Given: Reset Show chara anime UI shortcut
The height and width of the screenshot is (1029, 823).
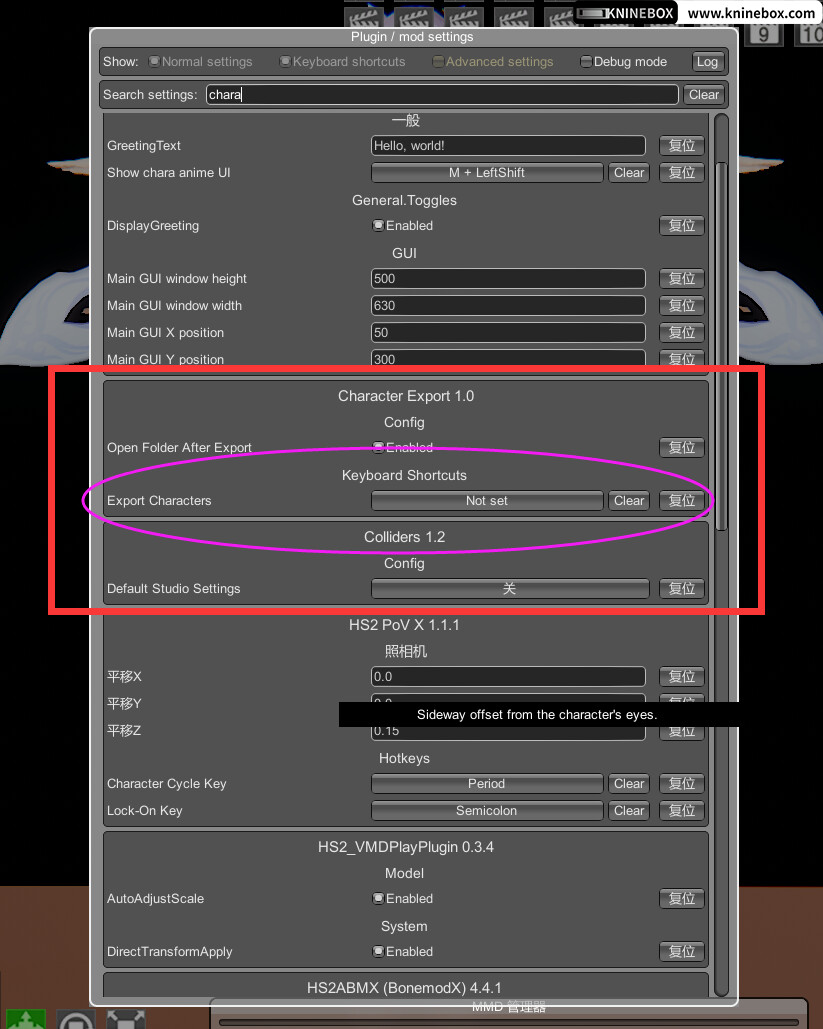Looking at the screenshot, I should pyautogui.click(x=682, y=173).
